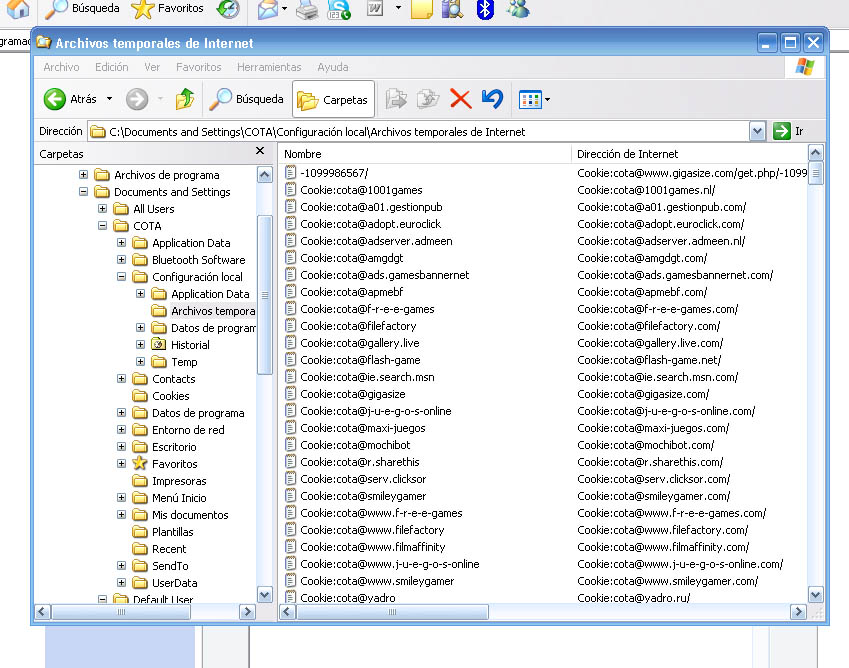Click the file list scroll down arrow
This screenshot has width=849, height=668.
tap(815, 595)
